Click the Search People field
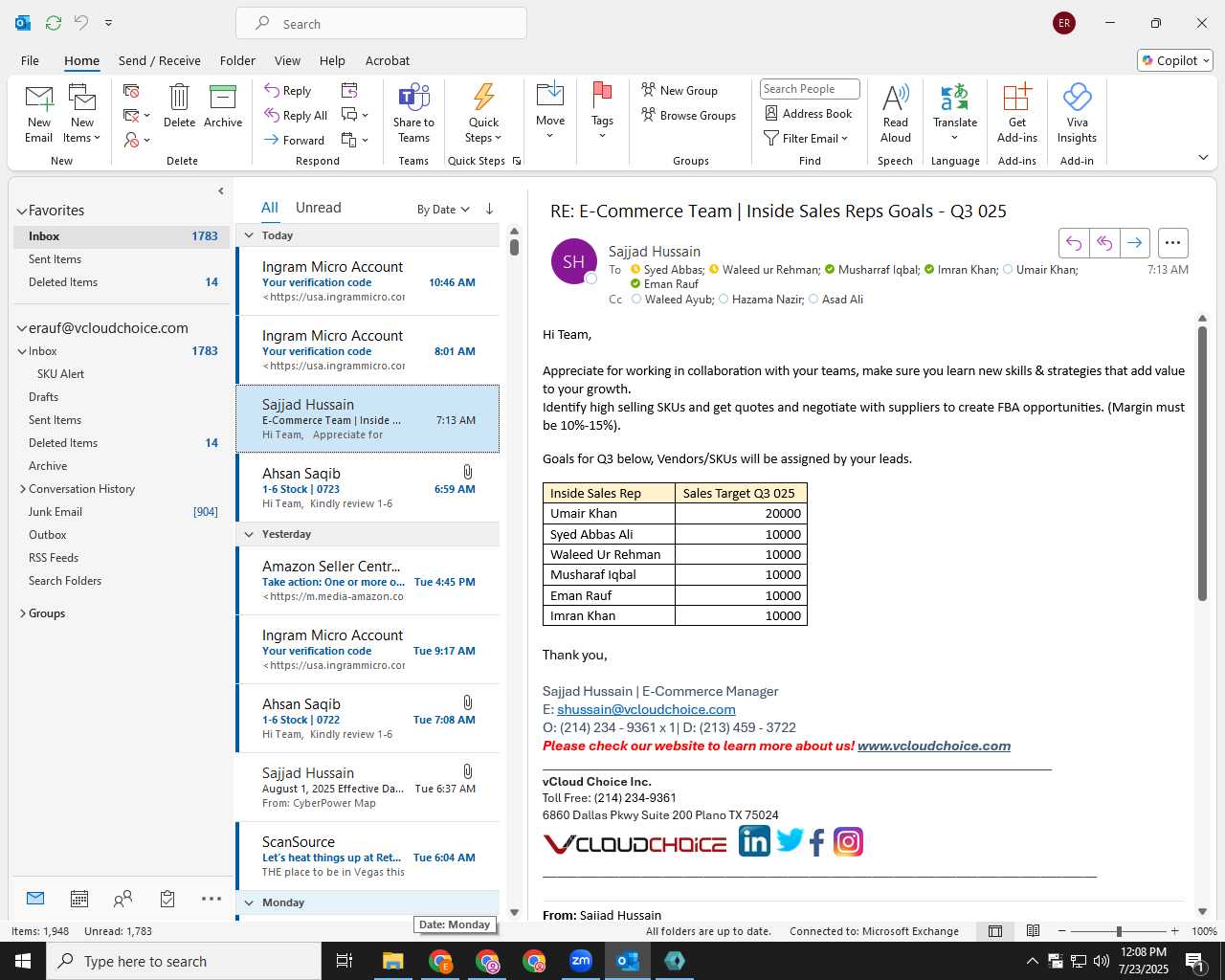 tap(810, 89)
